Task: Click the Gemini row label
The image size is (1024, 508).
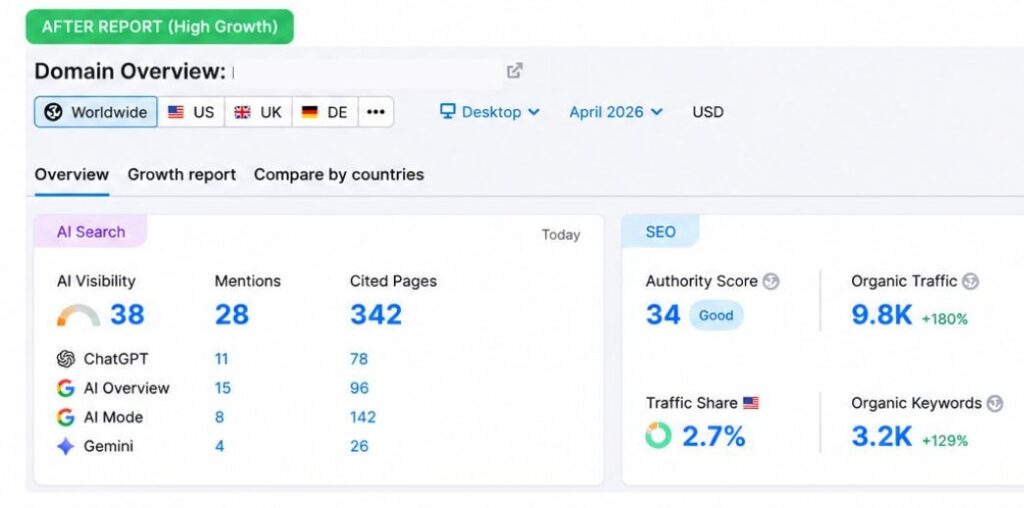Action: 108,447
